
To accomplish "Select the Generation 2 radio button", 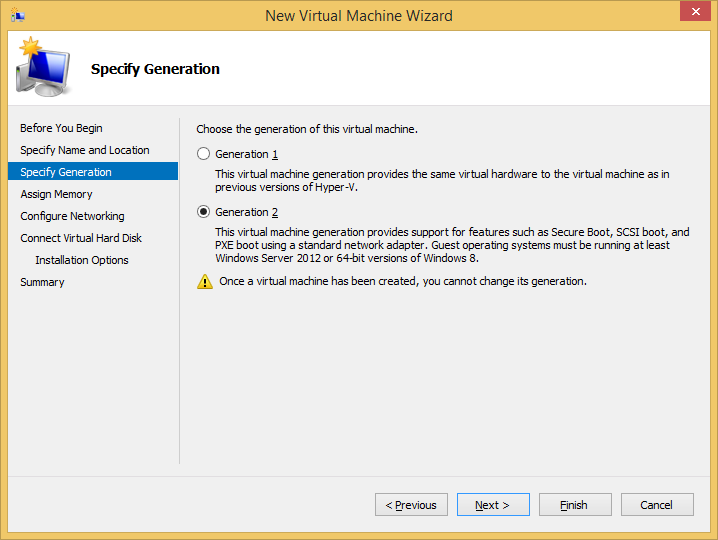I will 204,212.
